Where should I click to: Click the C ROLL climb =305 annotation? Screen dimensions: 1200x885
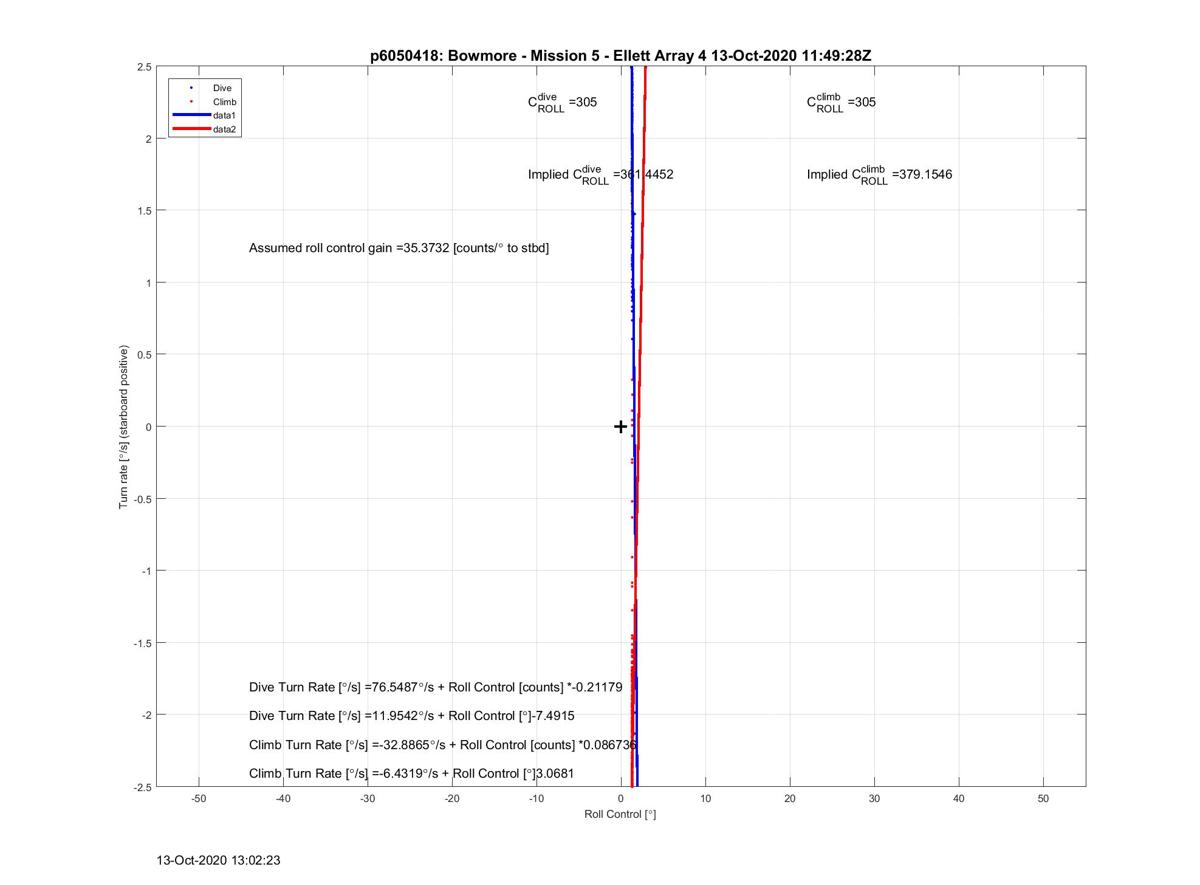tap(841, 102)
